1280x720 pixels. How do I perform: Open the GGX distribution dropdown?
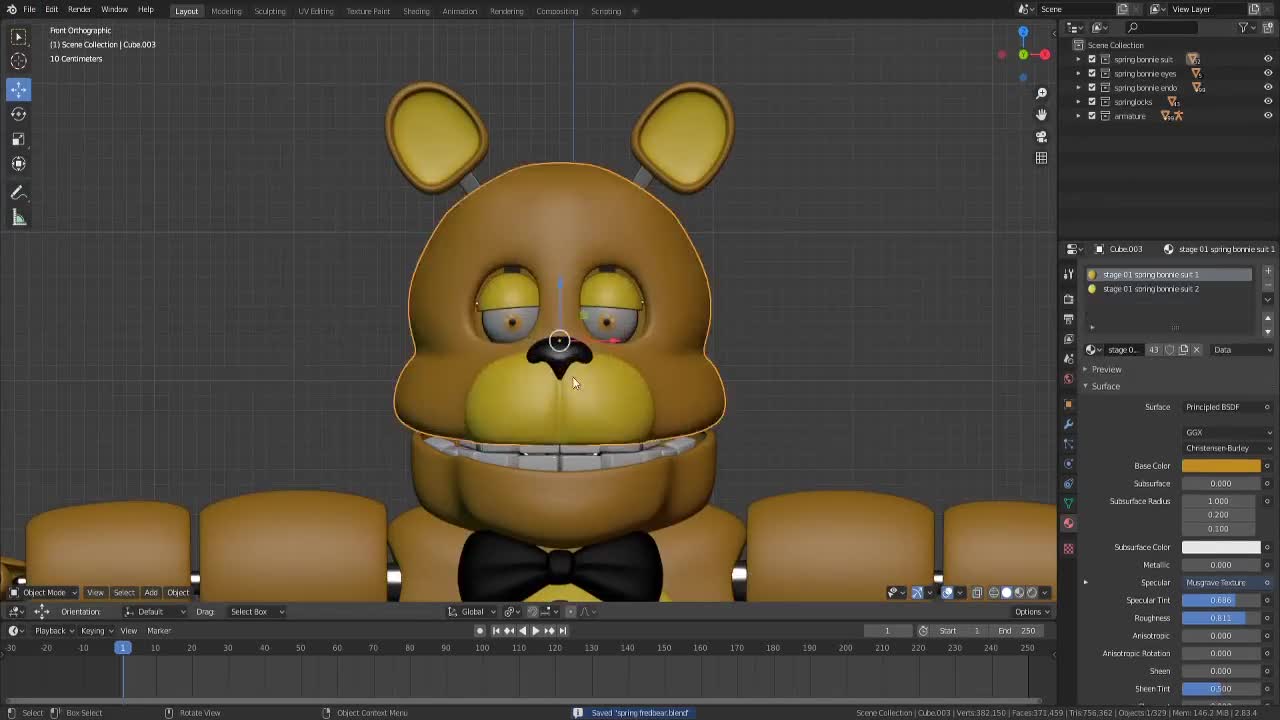[x=1227, y=432]
